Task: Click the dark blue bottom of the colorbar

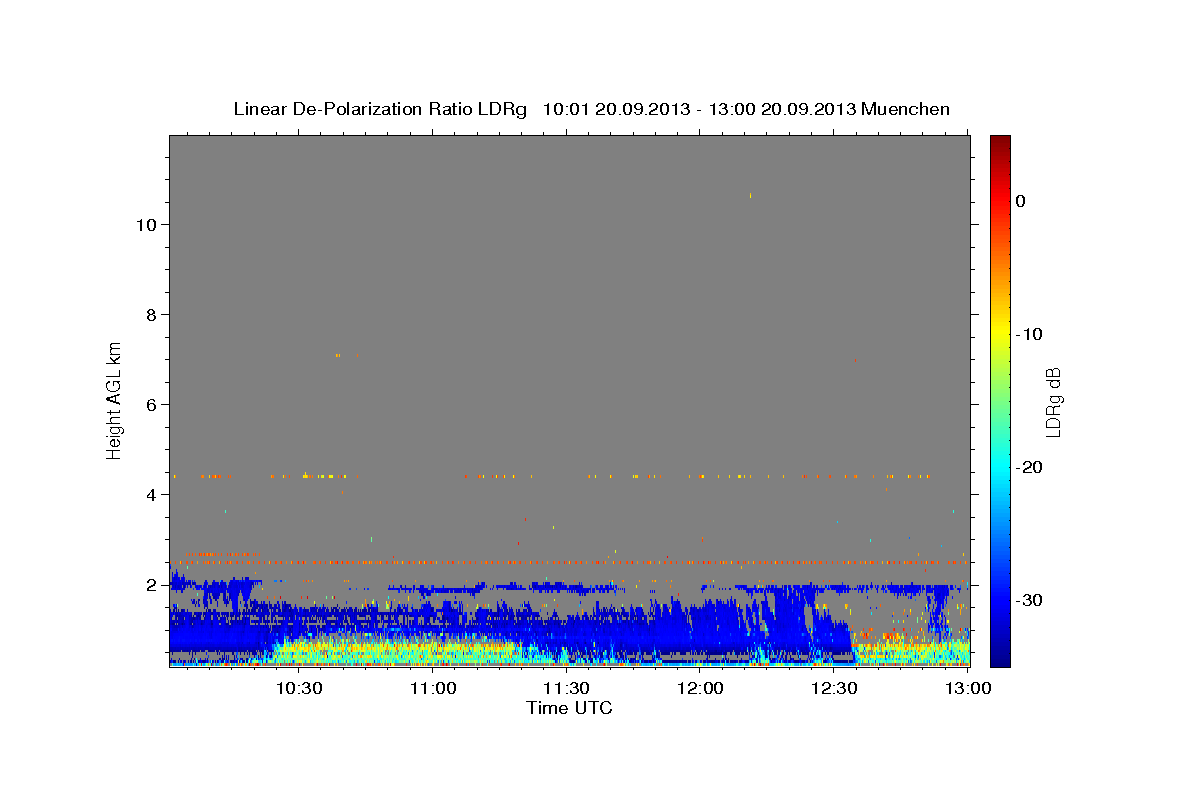Action: click(x=1000, y=658)
